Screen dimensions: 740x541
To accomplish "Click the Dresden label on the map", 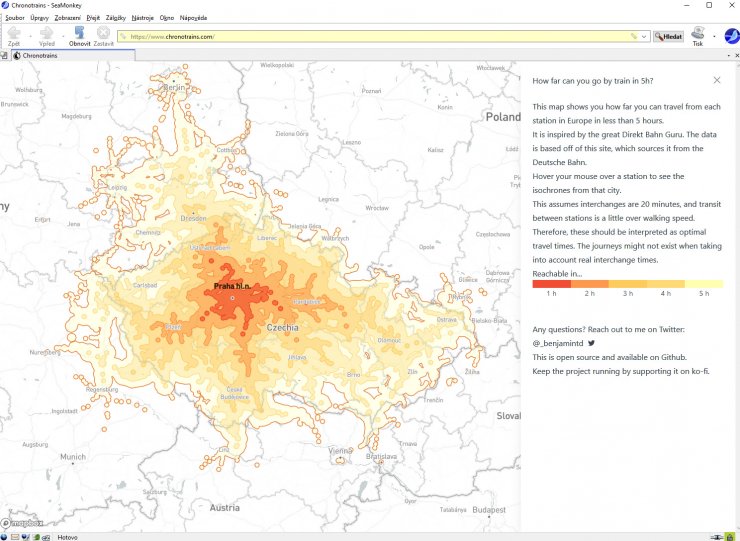I will [x=193, y=219].
